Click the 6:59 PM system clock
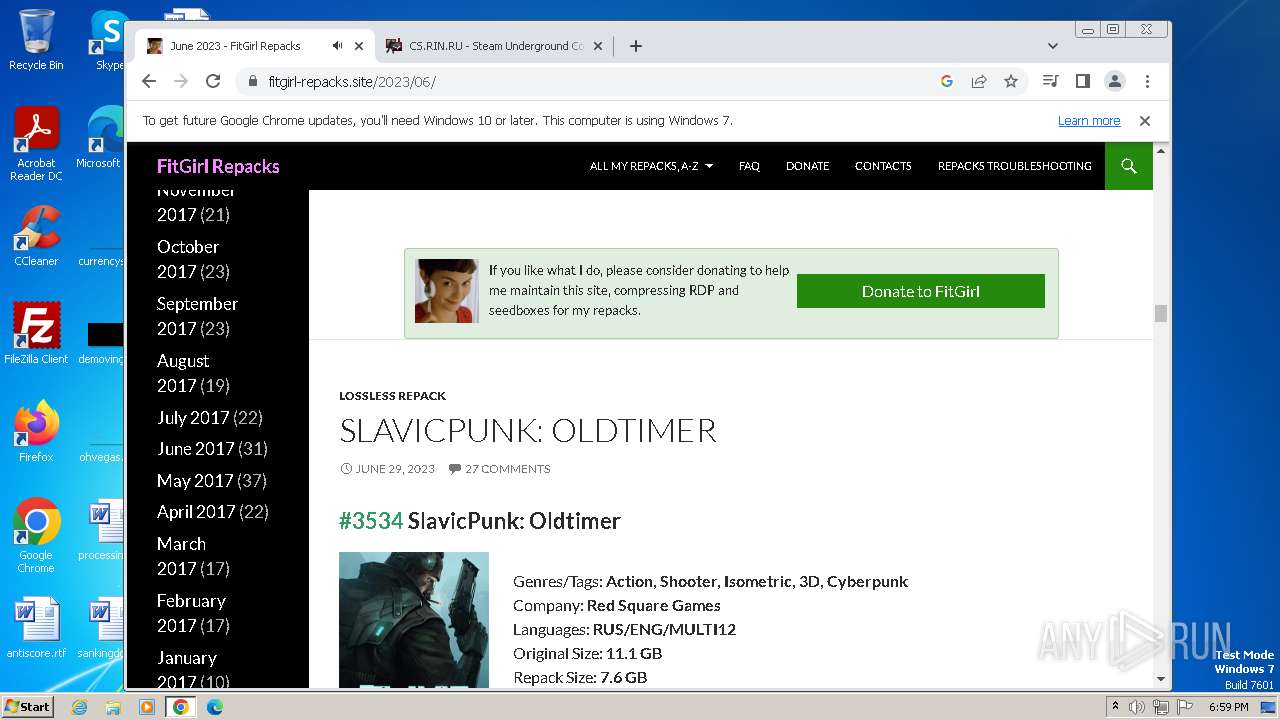The image size is (1280, 720). coord(1228,707)
